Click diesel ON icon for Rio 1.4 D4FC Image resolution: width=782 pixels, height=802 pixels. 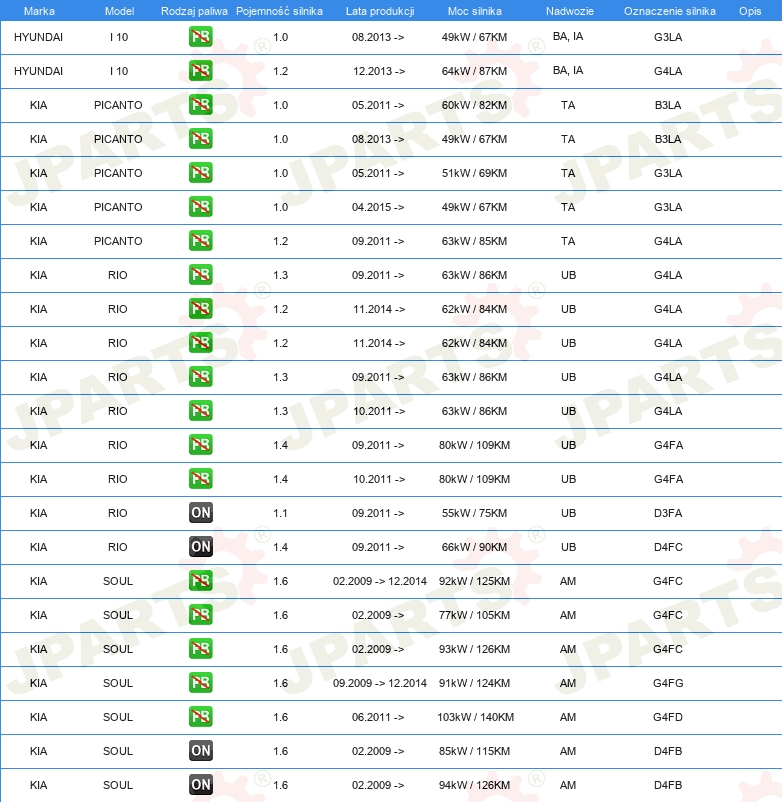click(200, 547)
